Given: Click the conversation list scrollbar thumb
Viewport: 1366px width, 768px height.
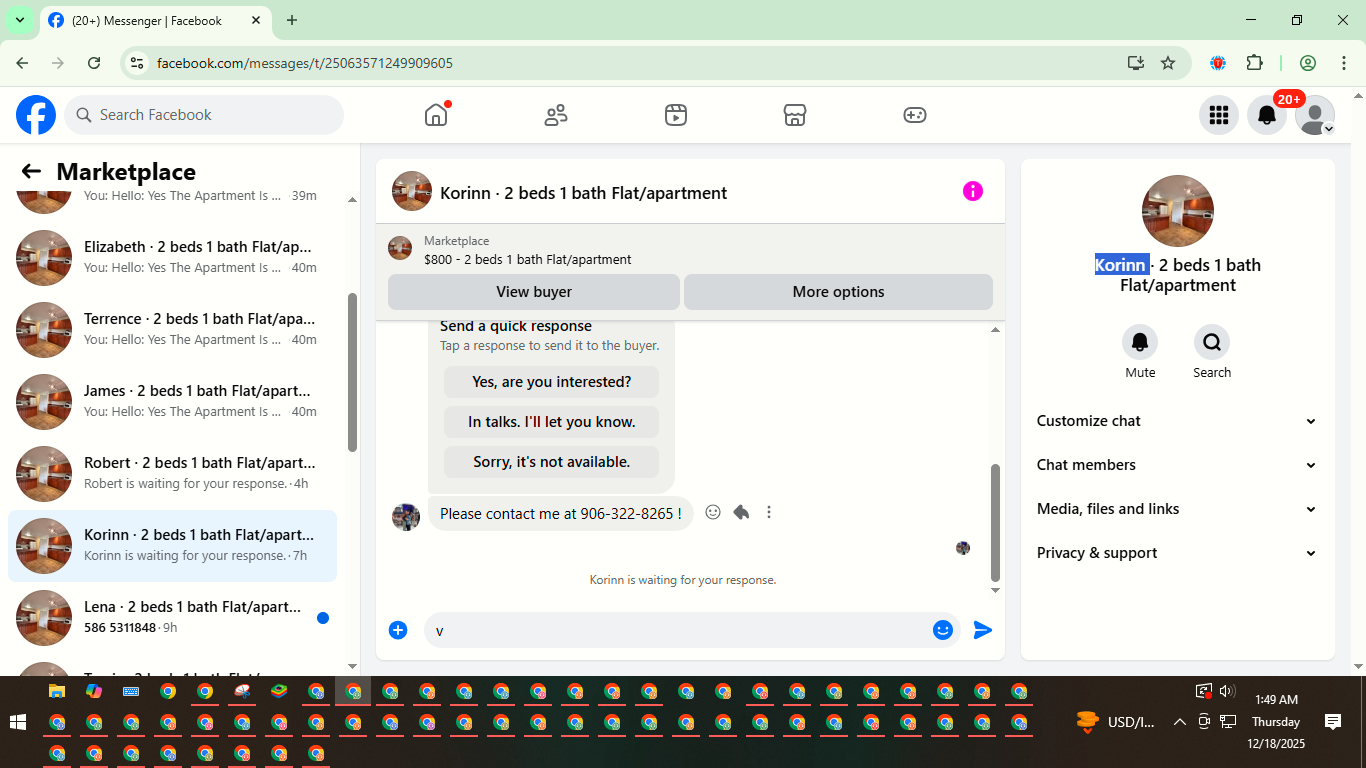Looking at the screenshot, I should pos(352,372).
